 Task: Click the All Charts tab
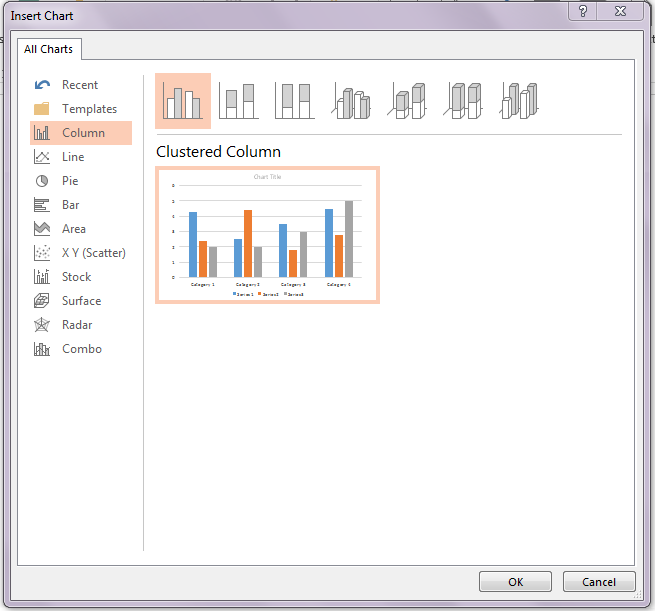pyautogui.click(x=48, y=48)
